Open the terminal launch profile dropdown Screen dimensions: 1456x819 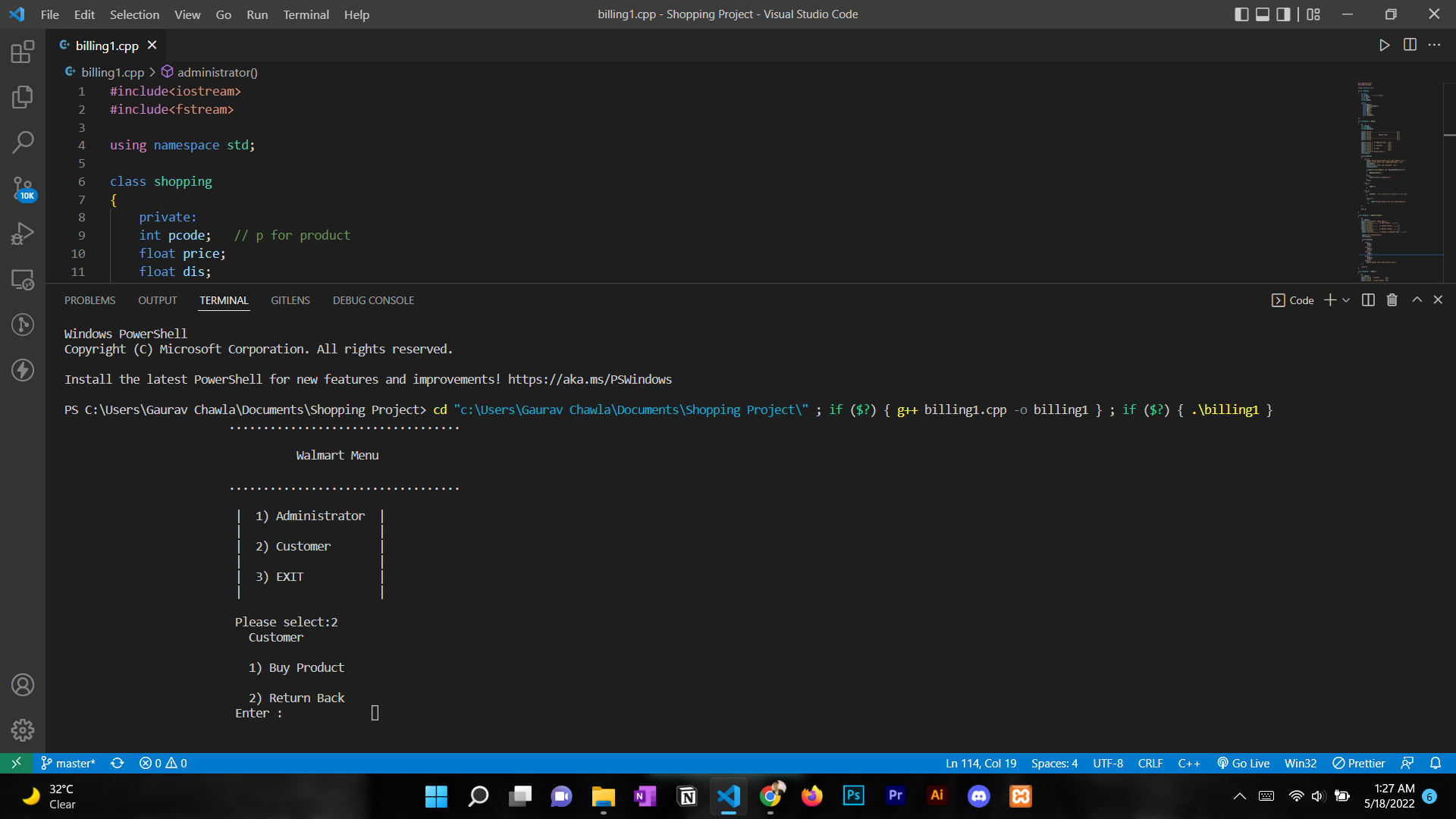point(1345,300)
